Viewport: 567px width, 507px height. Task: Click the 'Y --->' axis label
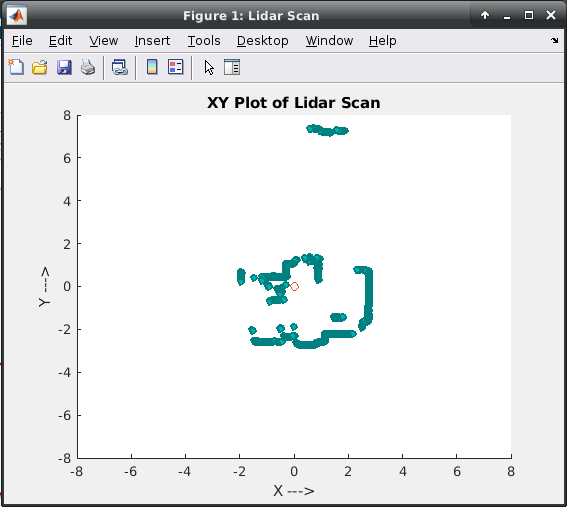tap(44, 287)
